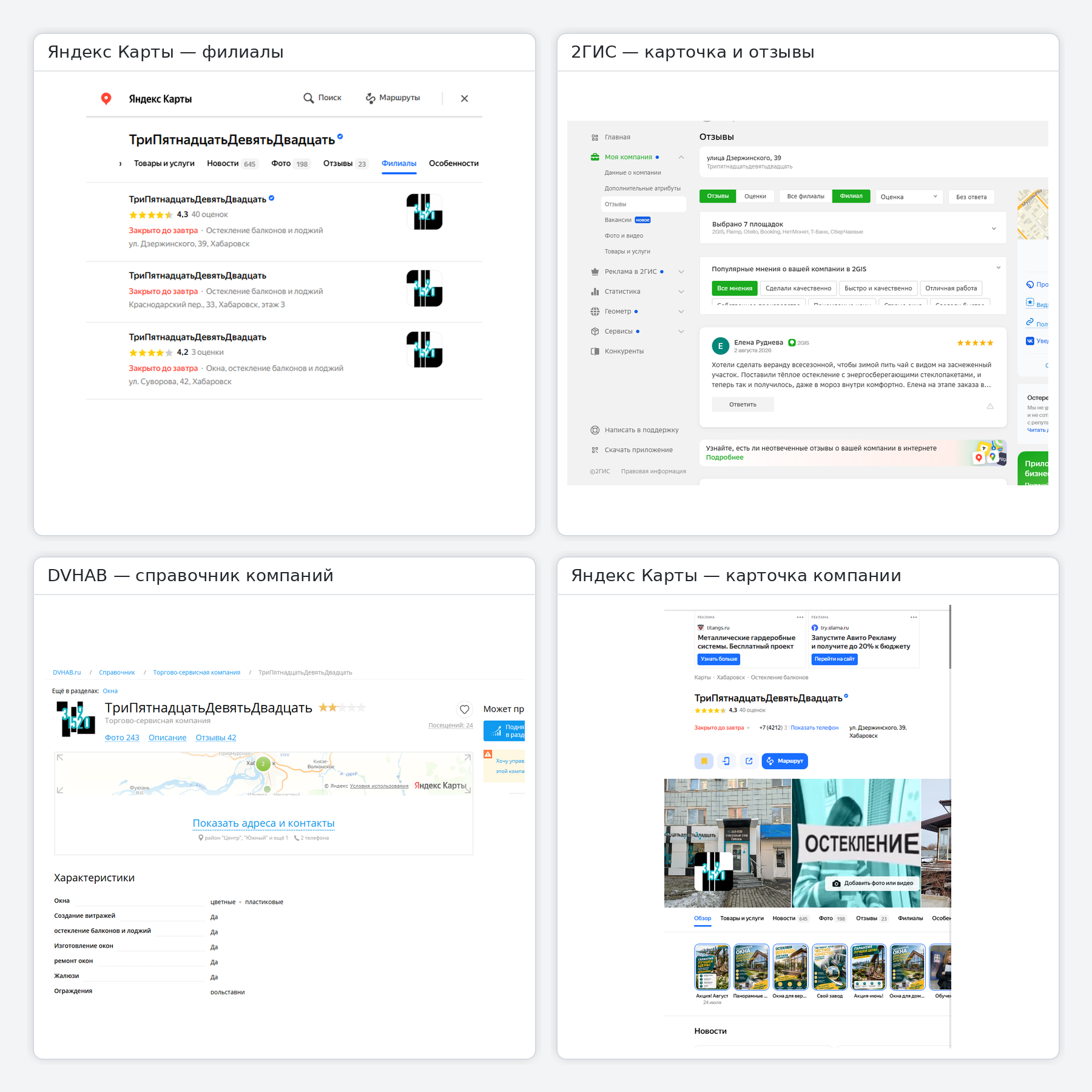1092x1092 pixels.
Task: Open Фото и видео in 2GIS sidebar
Action: point(624,236)
